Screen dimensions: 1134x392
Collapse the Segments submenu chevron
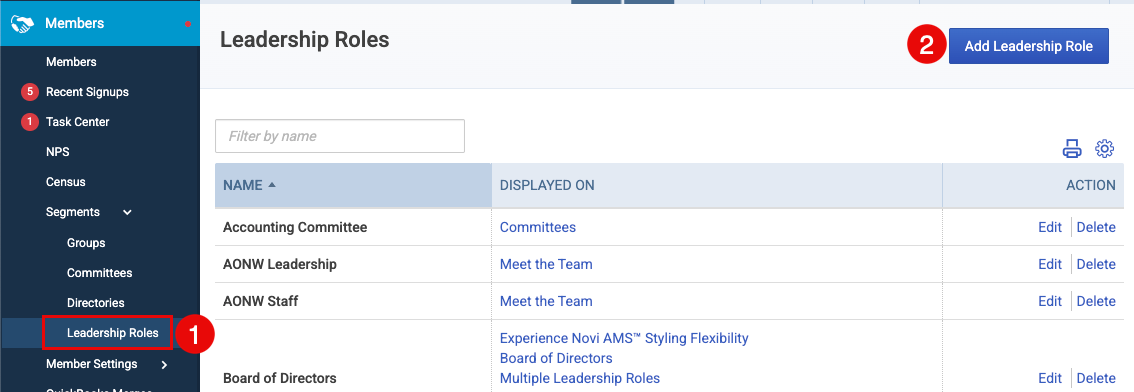[x=127, y=213]
